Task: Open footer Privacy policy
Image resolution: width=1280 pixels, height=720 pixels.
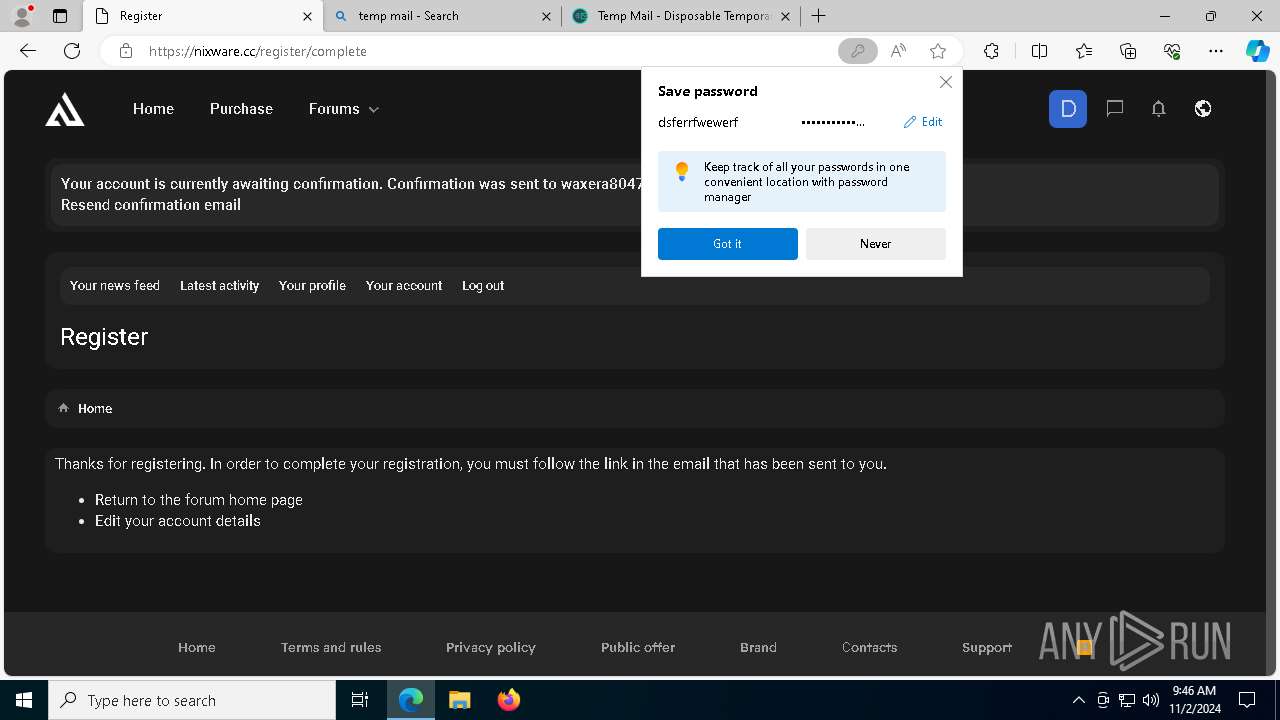Action: [491, 648]
